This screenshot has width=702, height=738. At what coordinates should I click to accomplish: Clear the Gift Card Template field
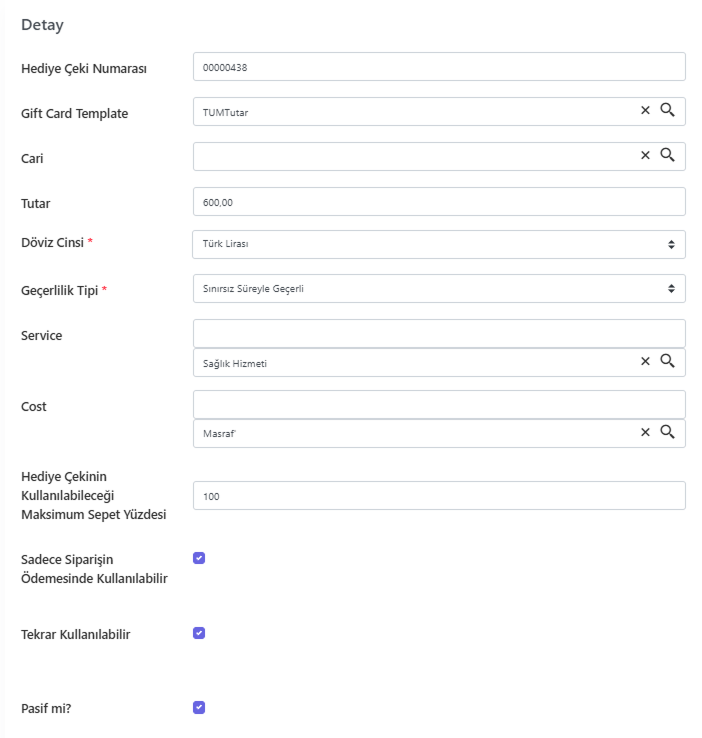point(645,110)
